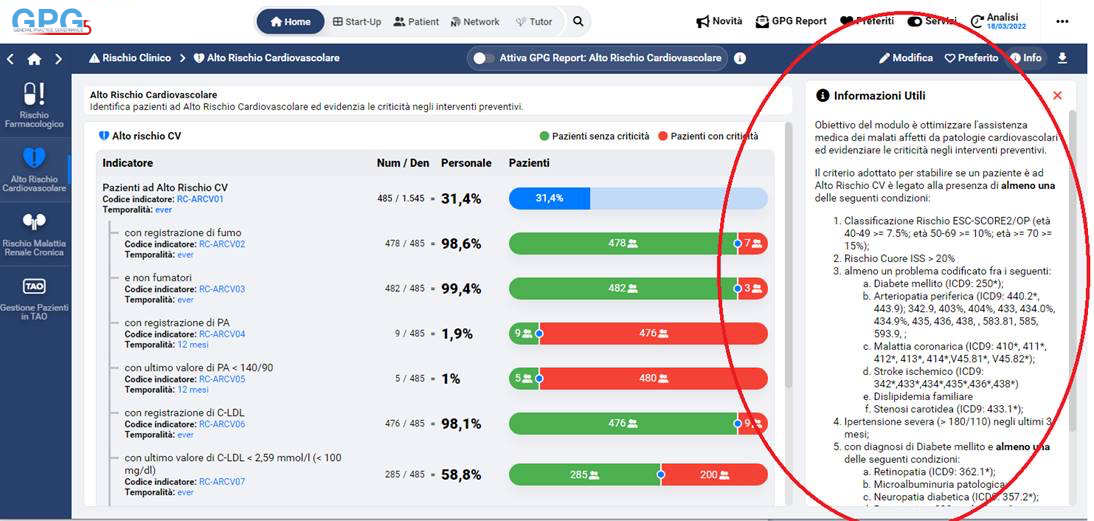
Task: Navigate forward with right chevron arrow
Action: click(58, 59)
